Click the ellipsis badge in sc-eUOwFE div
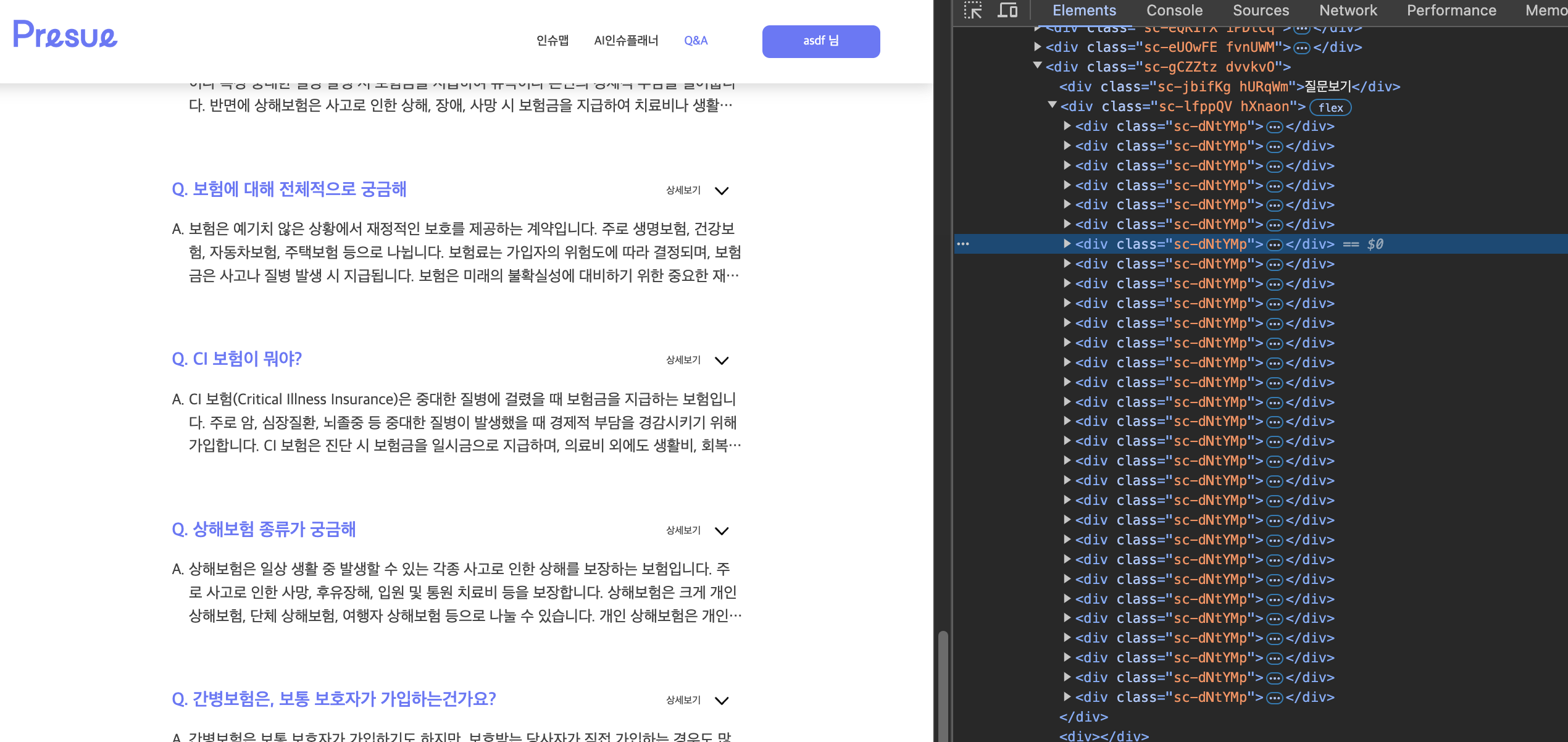Screen dimensions: 1568x742 pyautogui.click(x=1301, y=48)
